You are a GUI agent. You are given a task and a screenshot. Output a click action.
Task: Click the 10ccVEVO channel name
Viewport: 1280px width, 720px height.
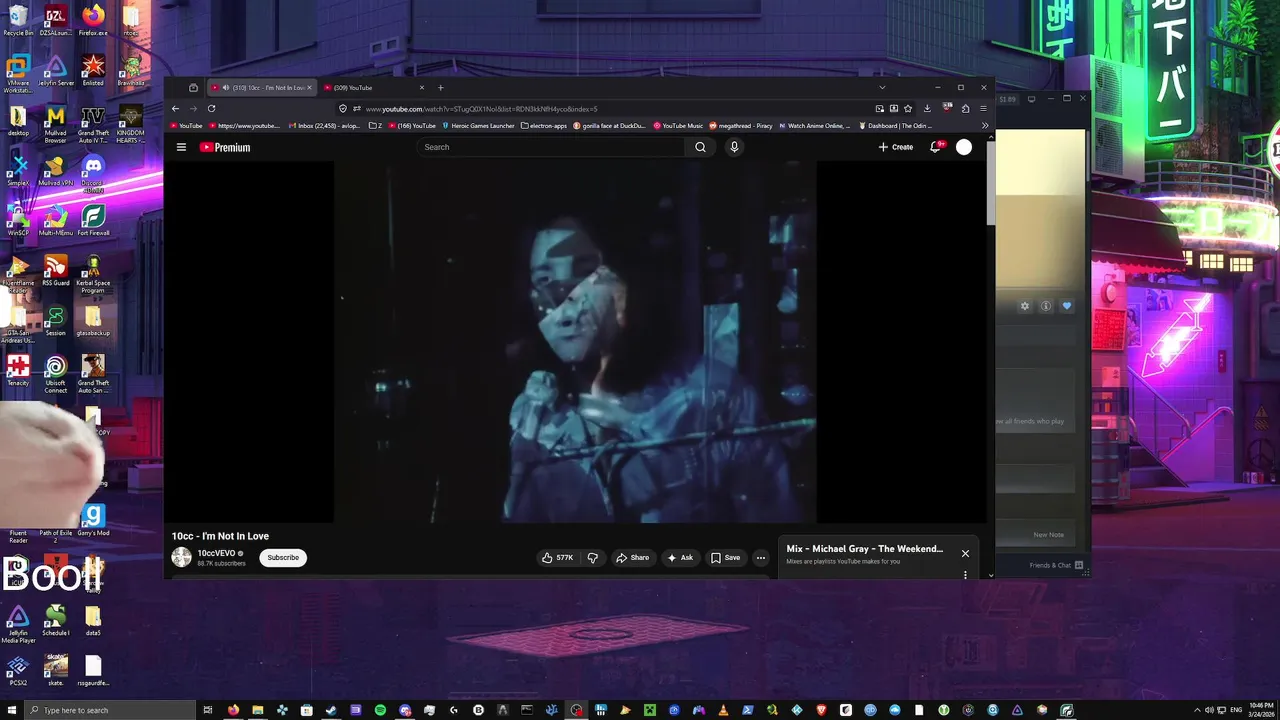point(216,553)
